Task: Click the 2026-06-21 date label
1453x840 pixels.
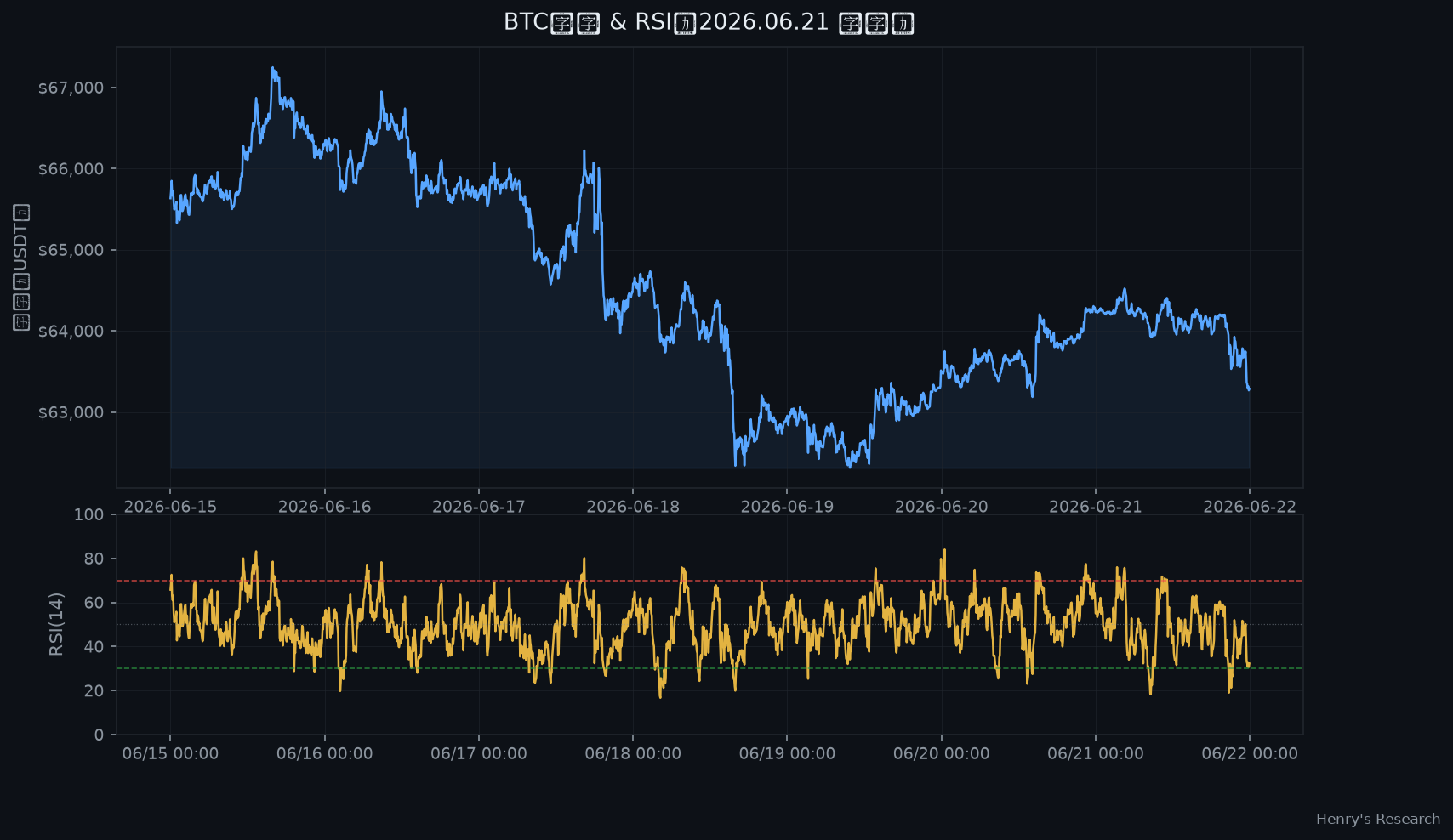Action: click(1096, 507)
